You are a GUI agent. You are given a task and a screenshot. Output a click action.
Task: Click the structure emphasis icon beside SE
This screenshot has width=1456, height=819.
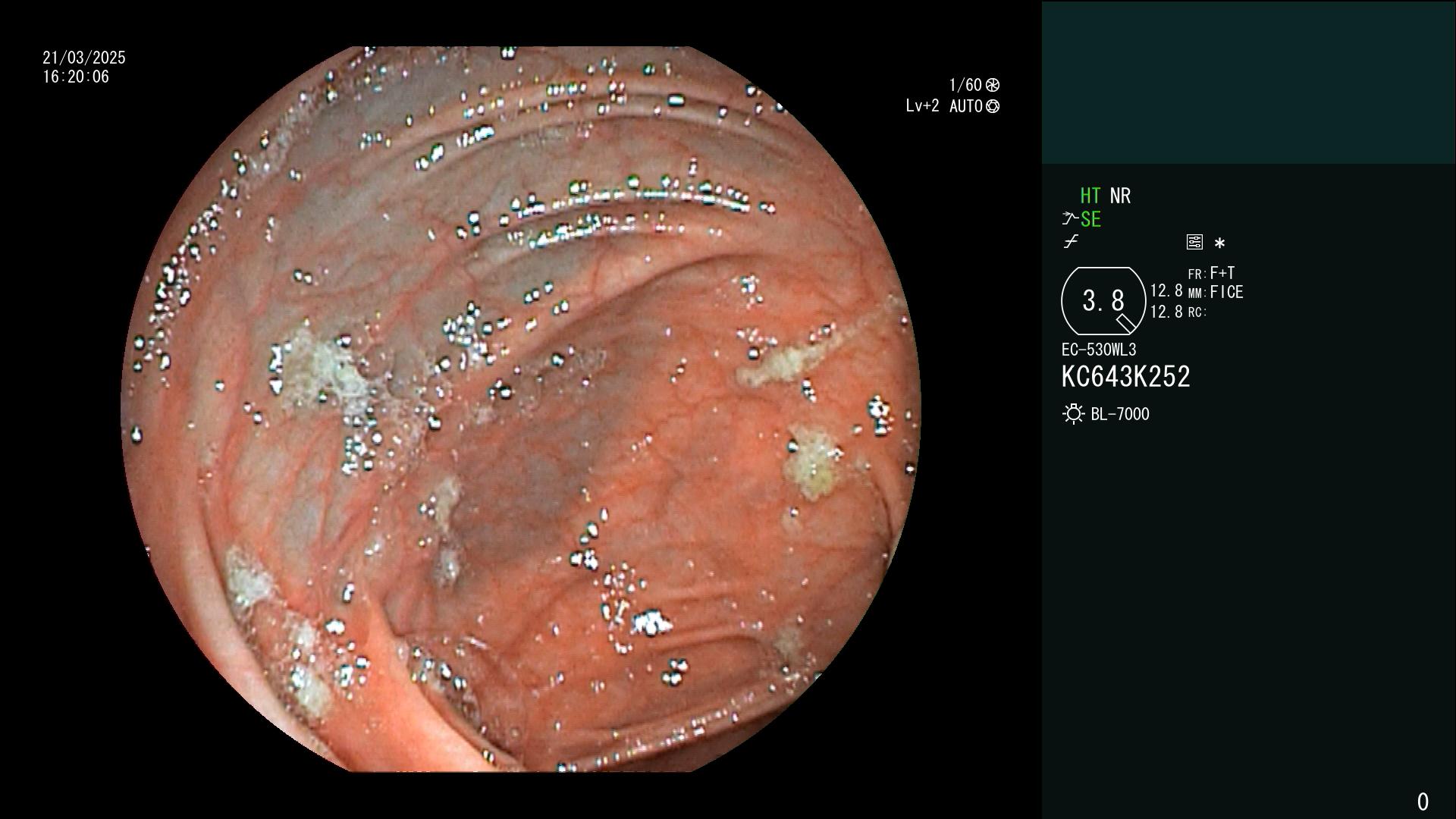coord(1070,219)
